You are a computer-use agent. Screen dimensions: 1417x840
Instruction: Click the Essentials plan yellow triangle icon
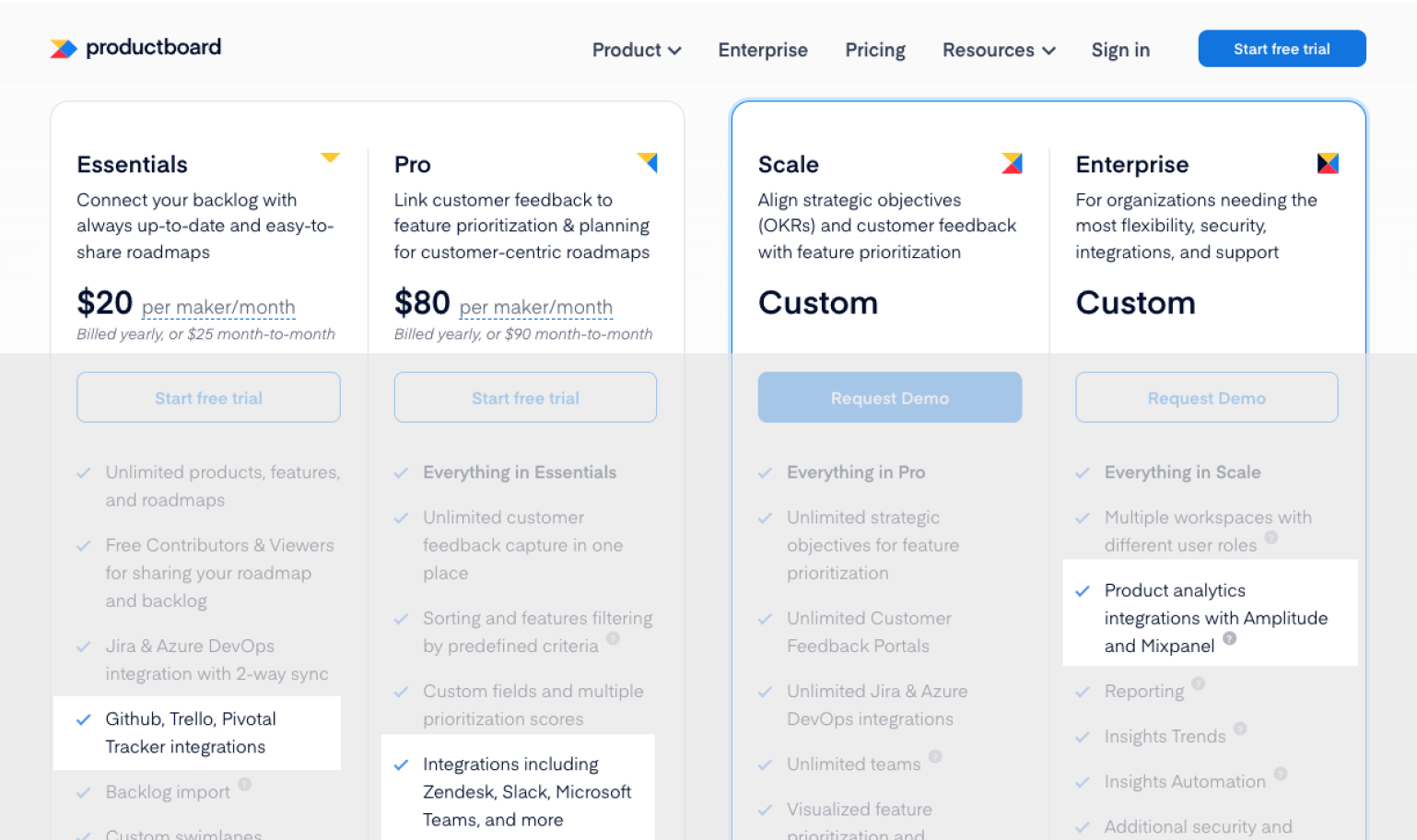[x=330, y=158]
